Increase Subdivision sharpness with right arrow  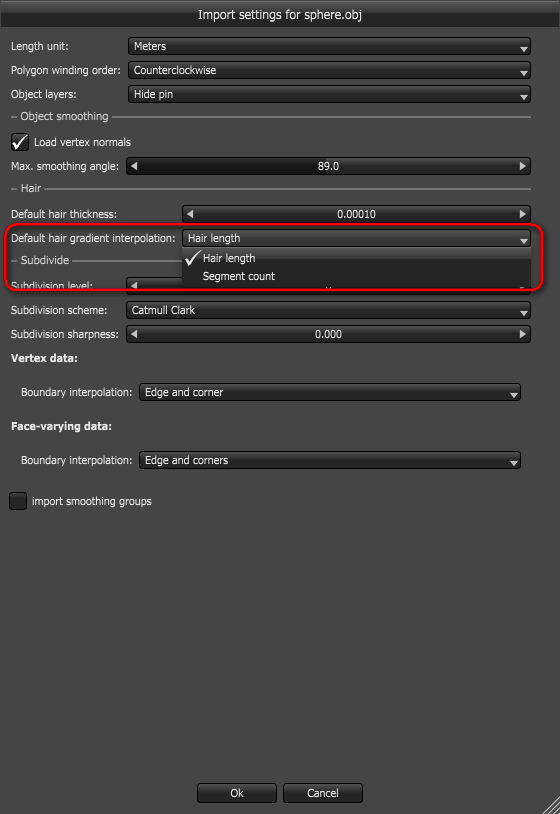click(x=523, y=334)
